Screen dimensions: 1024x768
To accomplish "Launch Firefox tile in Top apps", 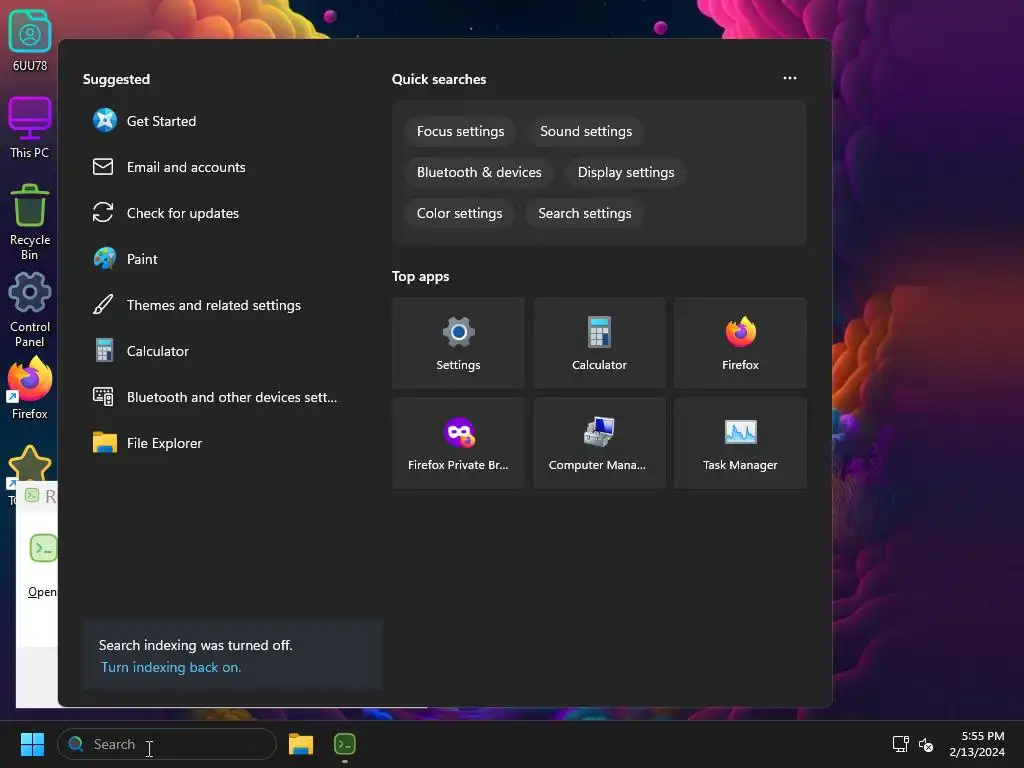I will coord(741,344).
